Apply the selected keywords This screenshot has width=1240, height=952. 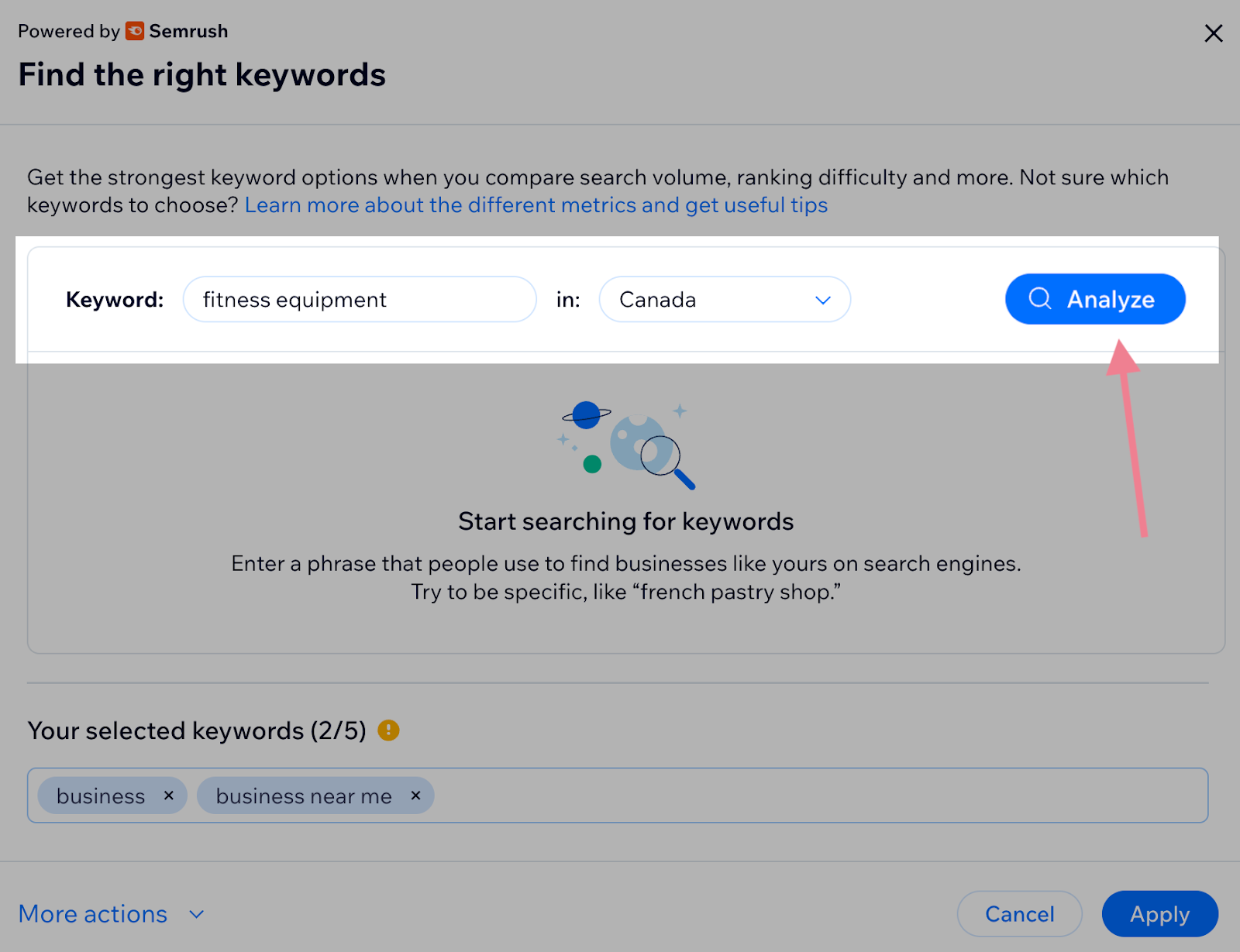point(1159,914)
